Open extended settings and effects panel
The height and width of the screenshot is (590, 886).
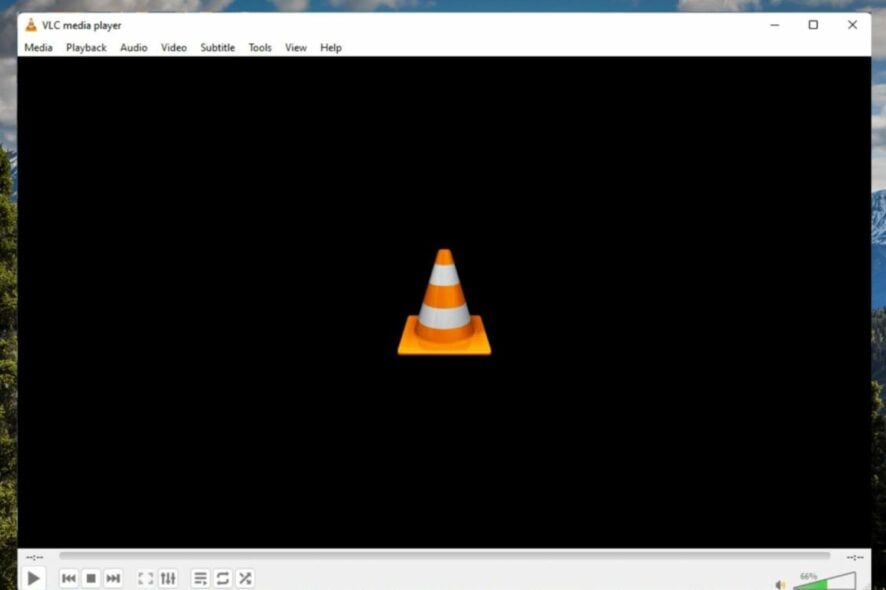[168, 578]
